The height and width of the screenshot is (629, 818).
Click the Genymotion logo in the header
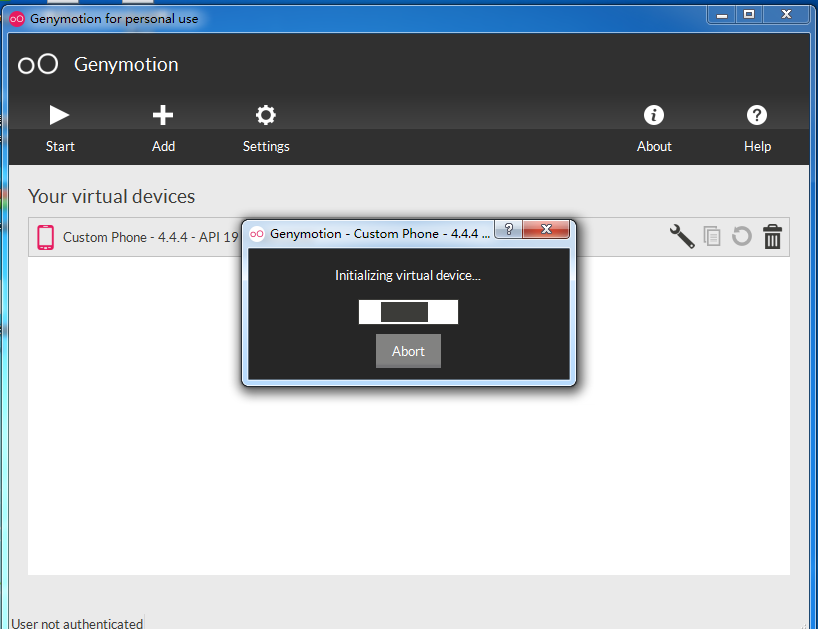[x=38, y=65]
